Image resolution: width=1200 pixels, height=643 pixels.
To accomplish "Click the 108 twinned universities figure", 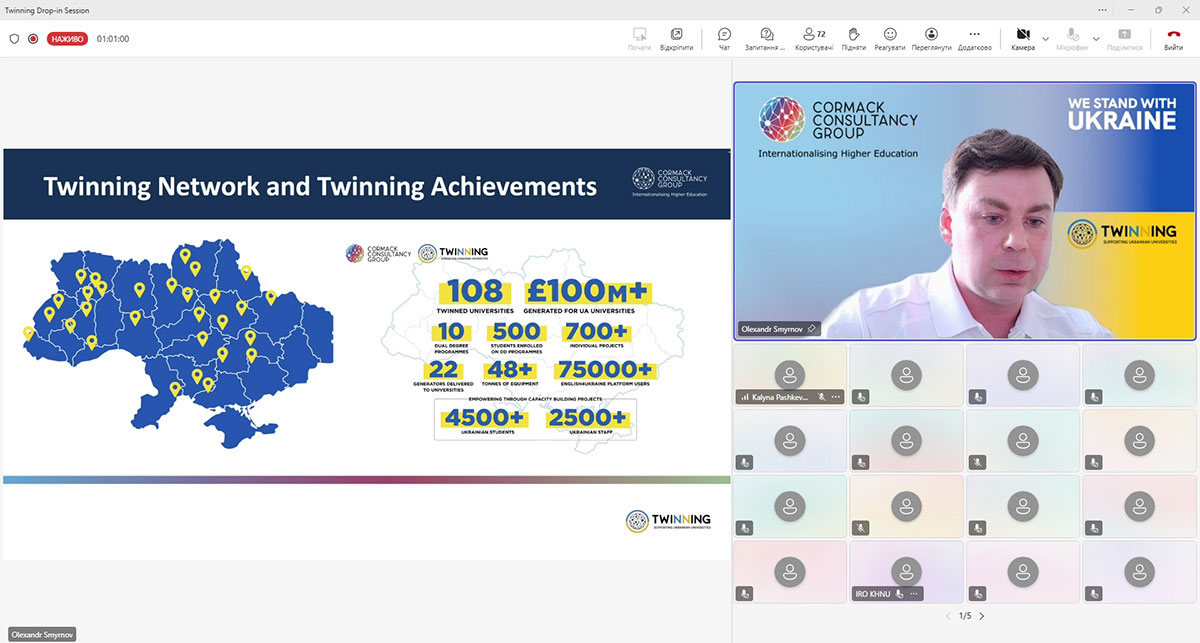I will [475, 291].
